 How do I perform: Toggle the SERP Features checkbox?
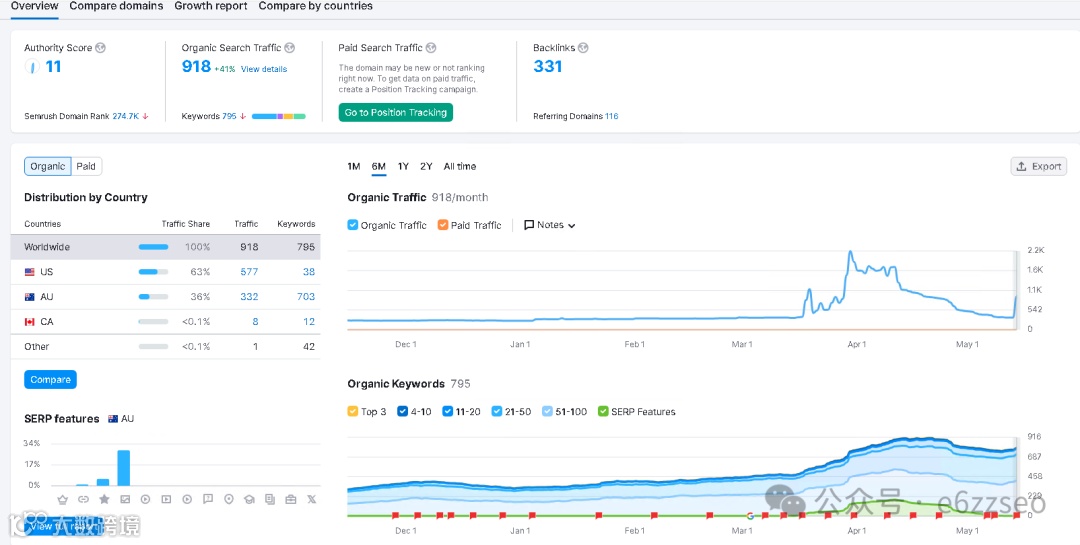tap(603, 412)
